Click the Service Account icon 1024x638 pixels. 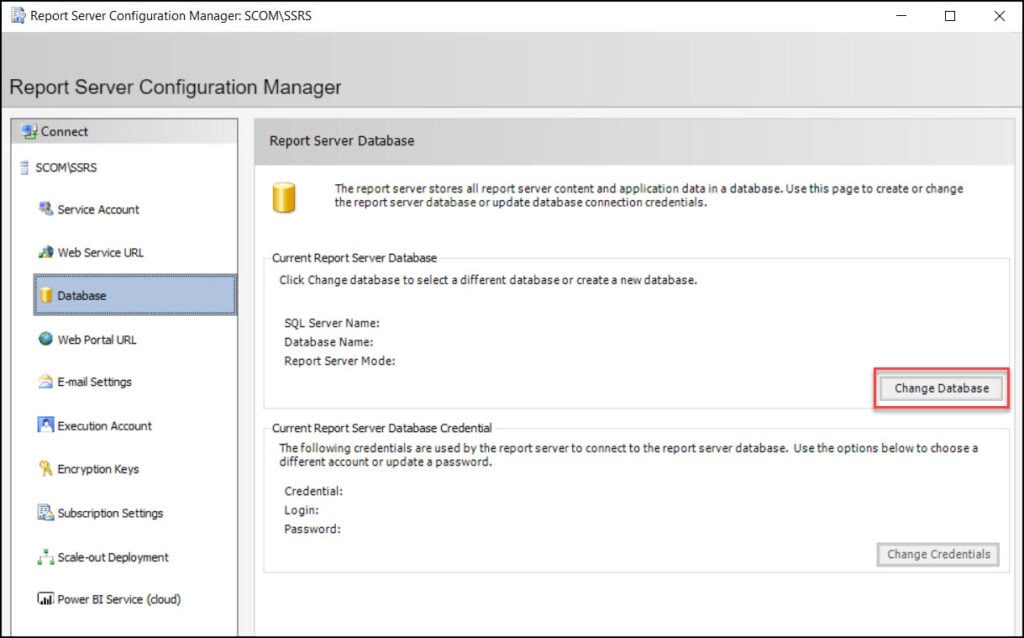click(x=45, y=209)
